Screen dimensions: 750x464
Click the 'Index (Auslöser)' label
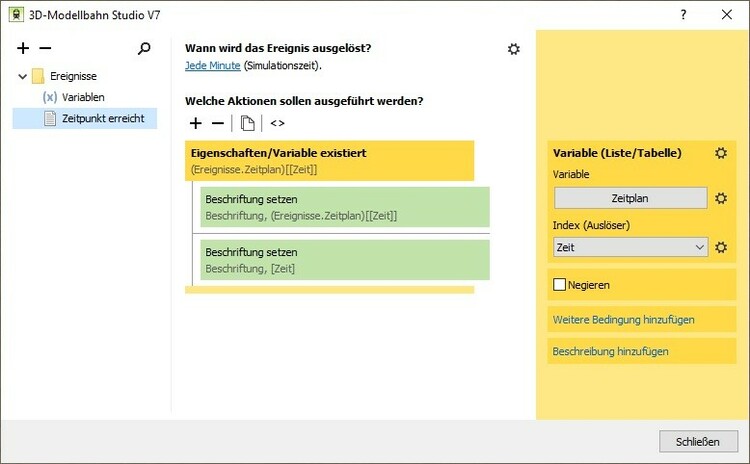tap(591, 225)
